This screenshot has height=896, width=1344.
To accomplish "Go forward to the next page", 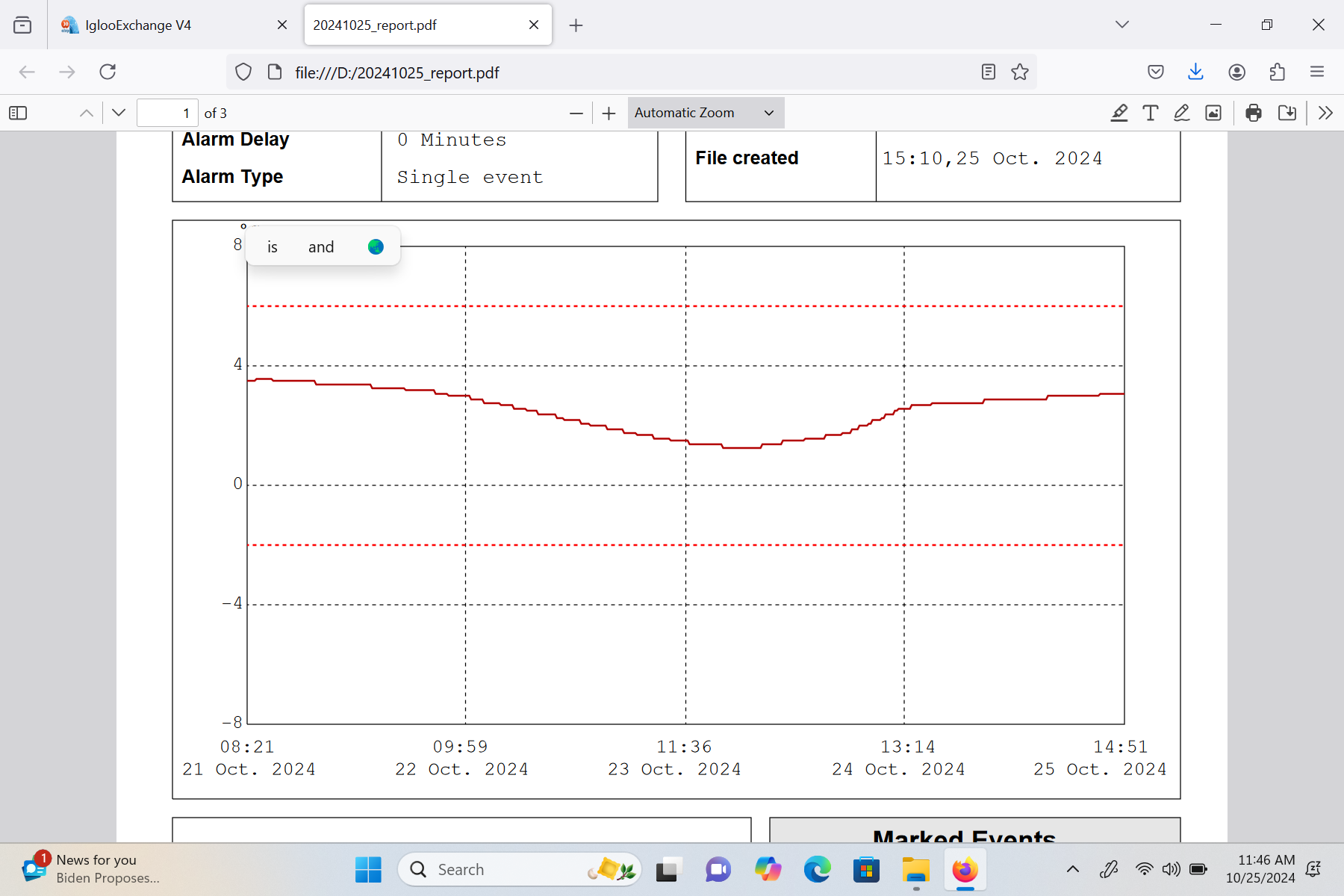I will pyautogui.click(x=67, y=72).
